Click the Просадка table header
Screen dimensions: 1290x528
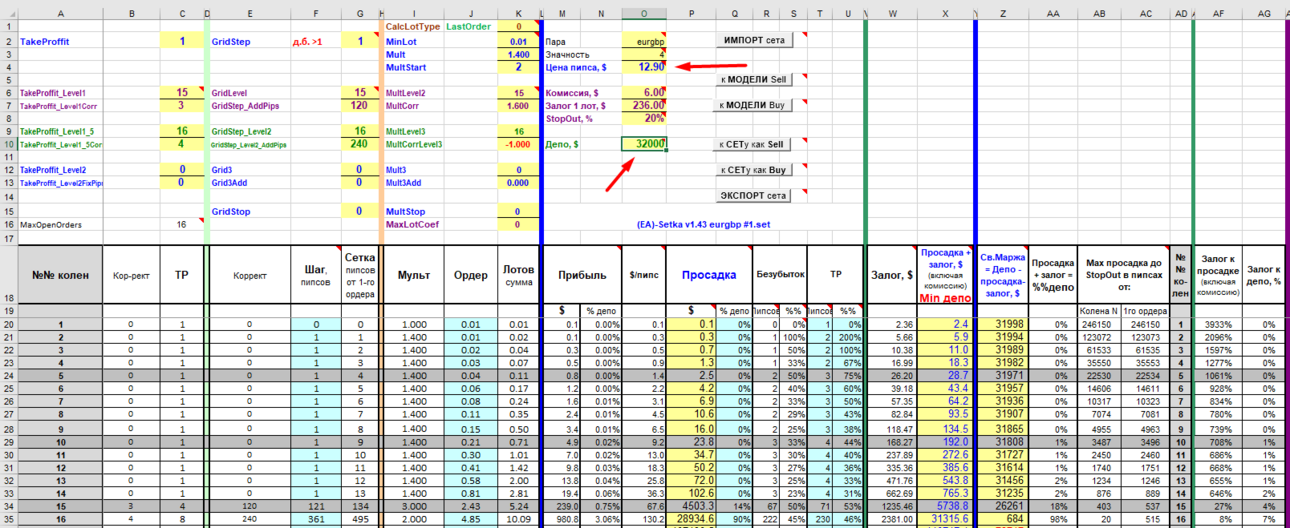click(x=709, y=274)
